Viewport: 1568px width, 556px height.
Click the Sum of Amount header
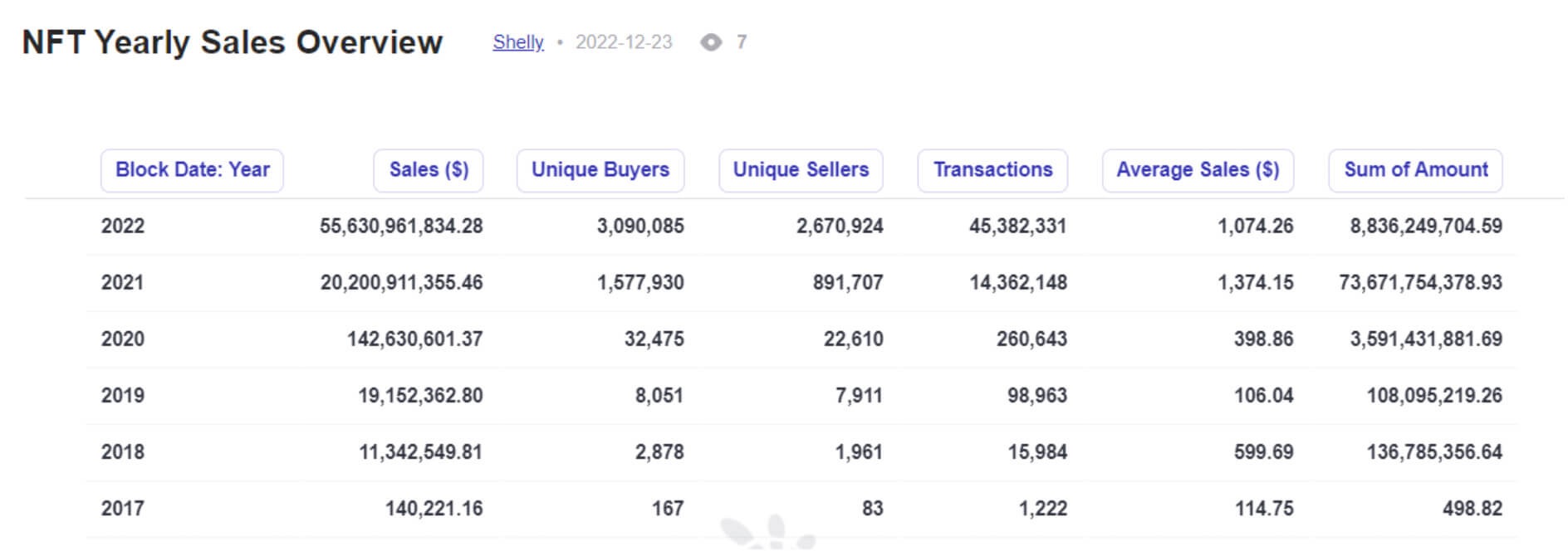1415,170
